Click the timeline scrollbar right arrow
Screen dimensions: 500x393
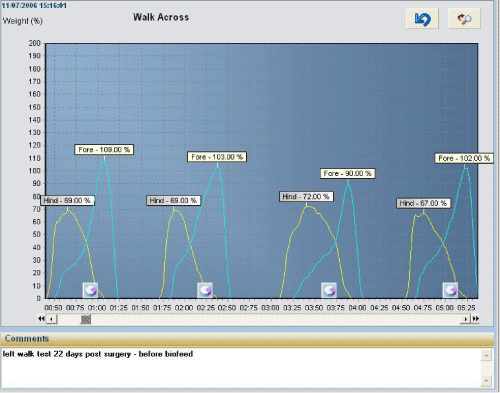[x=465, y=319]
